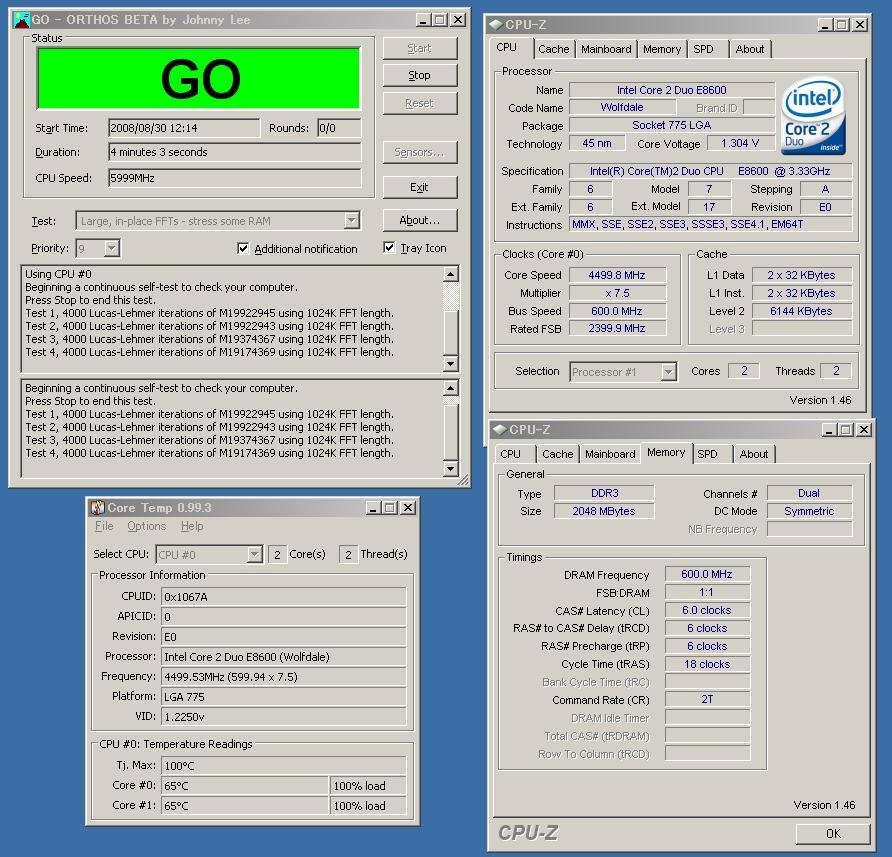This screenshot has height=857, width=892.
Task: Disable the Tray Icon checkbox
Action: coord(389,248)
